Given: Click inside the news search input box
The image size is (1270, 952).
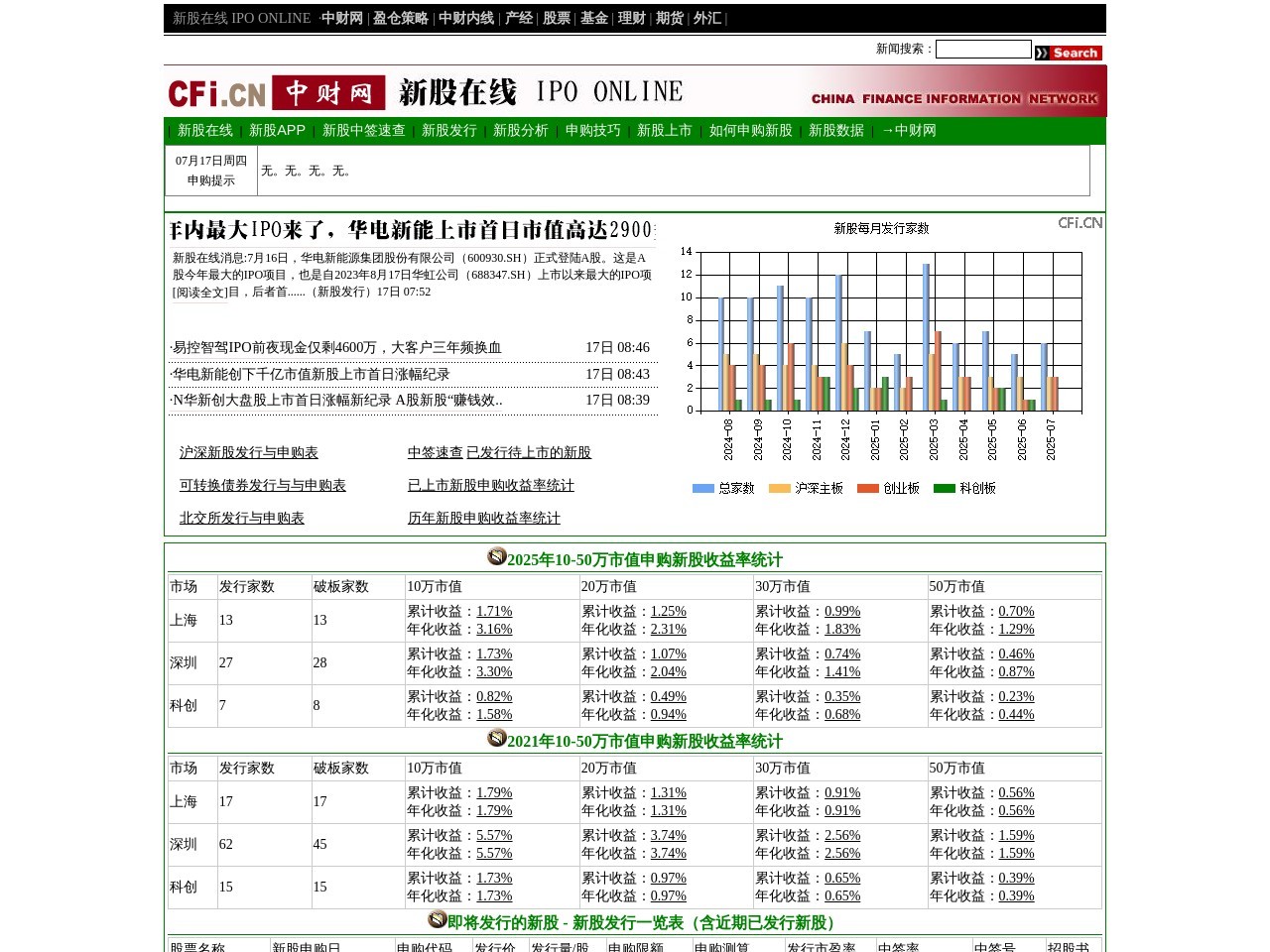Looking at the screenshot, I should coord(982,49).
